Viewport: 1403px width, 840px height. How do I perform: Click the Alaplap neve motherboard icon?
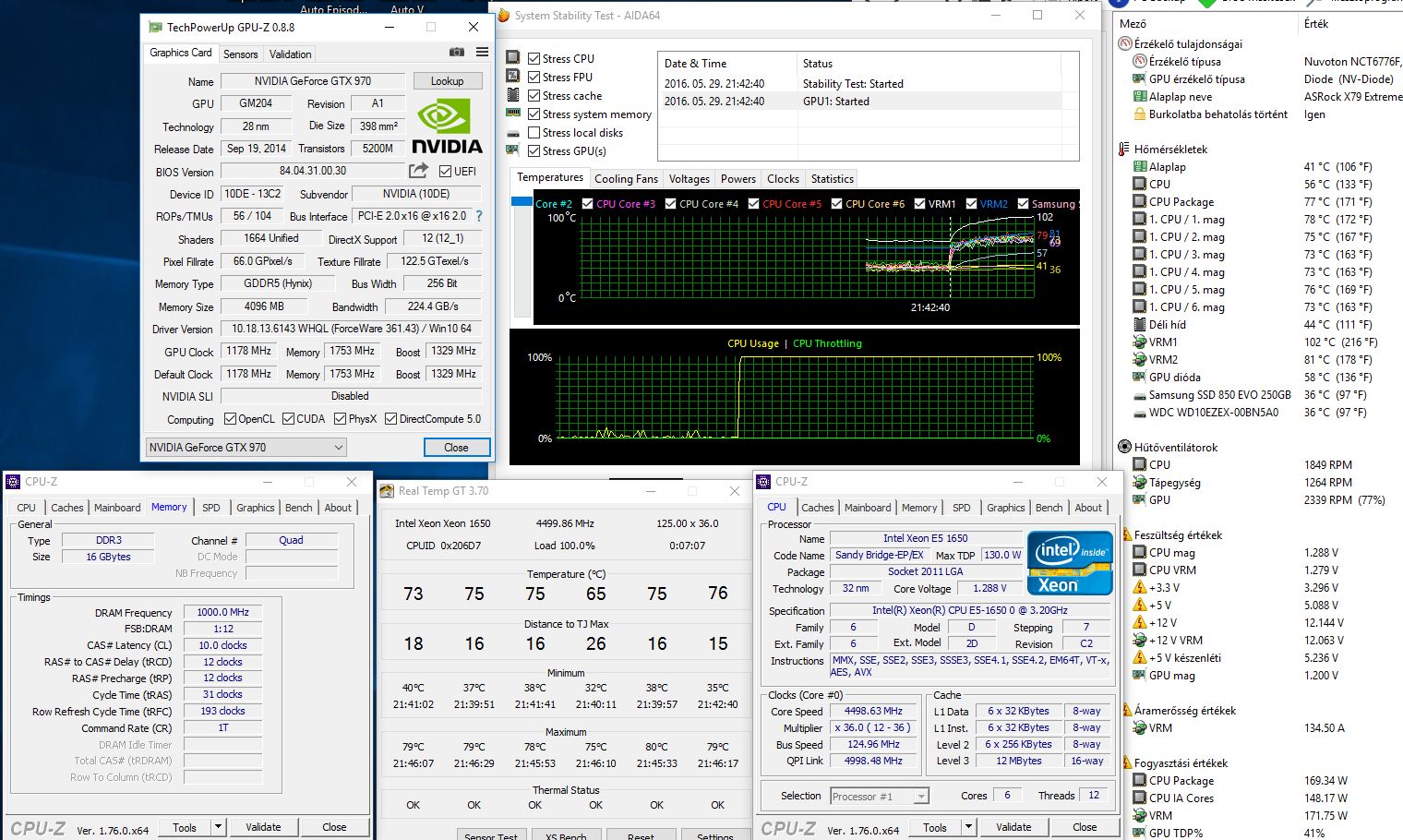point(1140,97)
